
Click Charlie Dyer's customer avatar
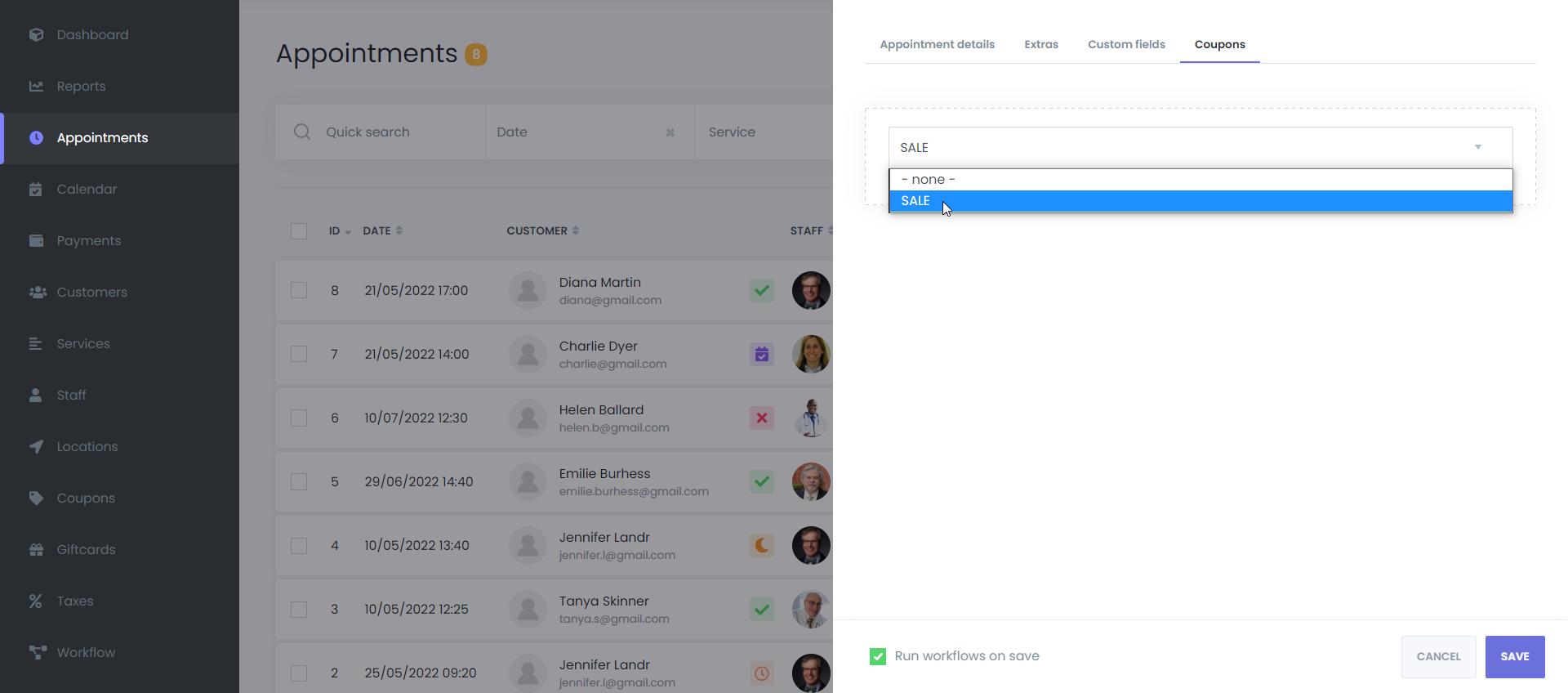[x=528, y=354]
